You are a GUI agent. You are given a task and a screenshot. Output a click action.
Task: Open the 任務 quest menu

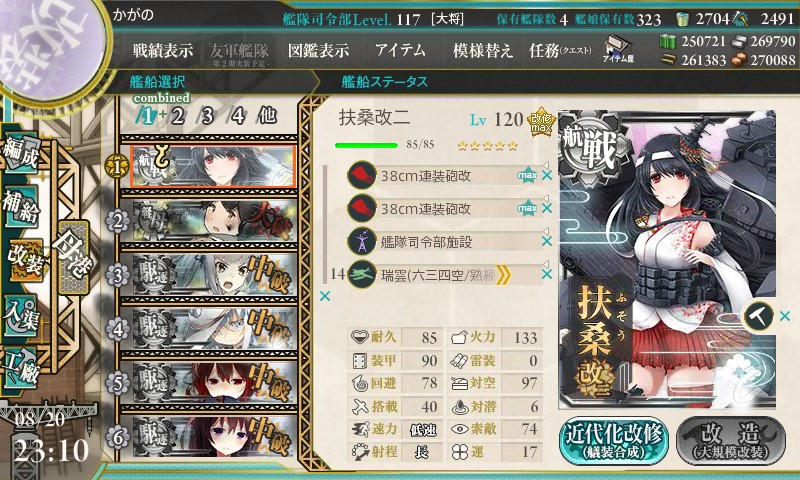coord(560,50)
